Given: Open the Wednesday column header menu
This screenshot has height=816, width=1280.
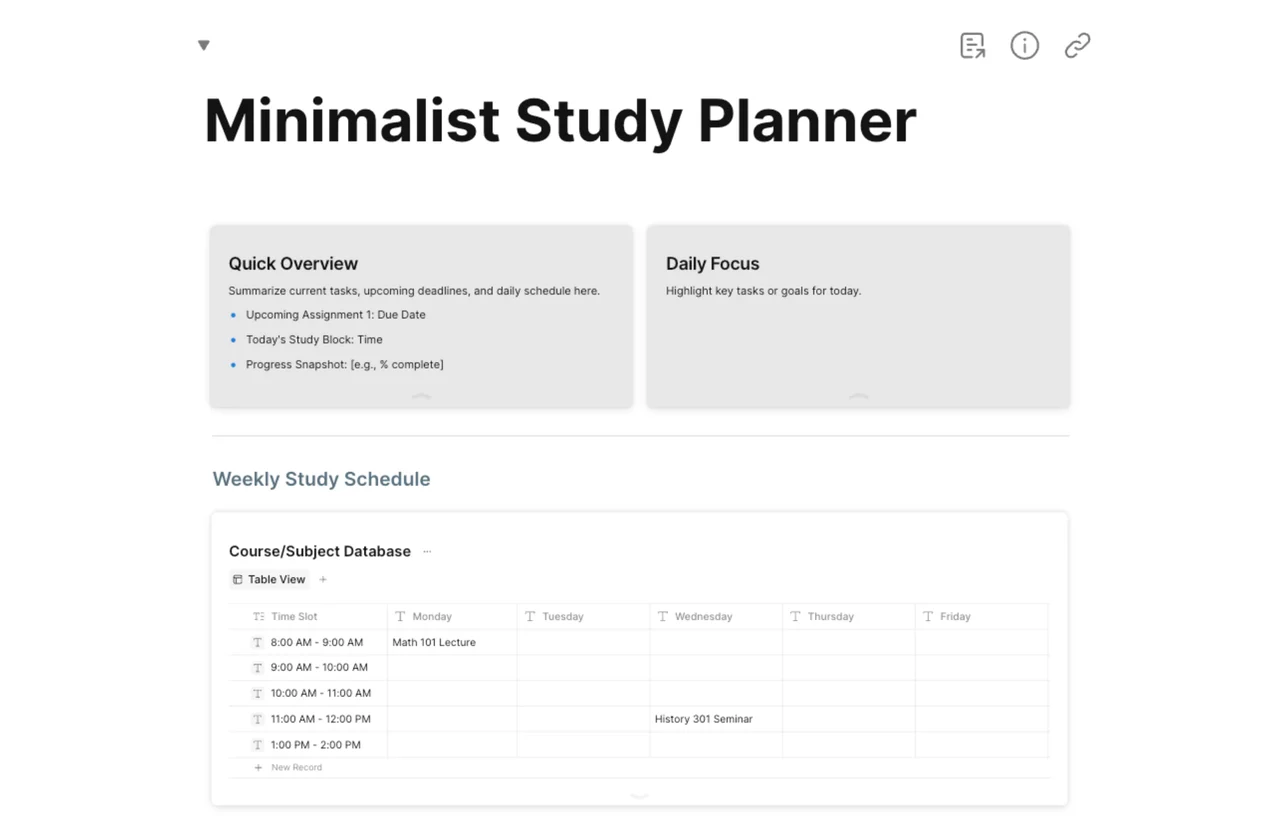Looking at the screenshot, I should [x=716, y=616].
